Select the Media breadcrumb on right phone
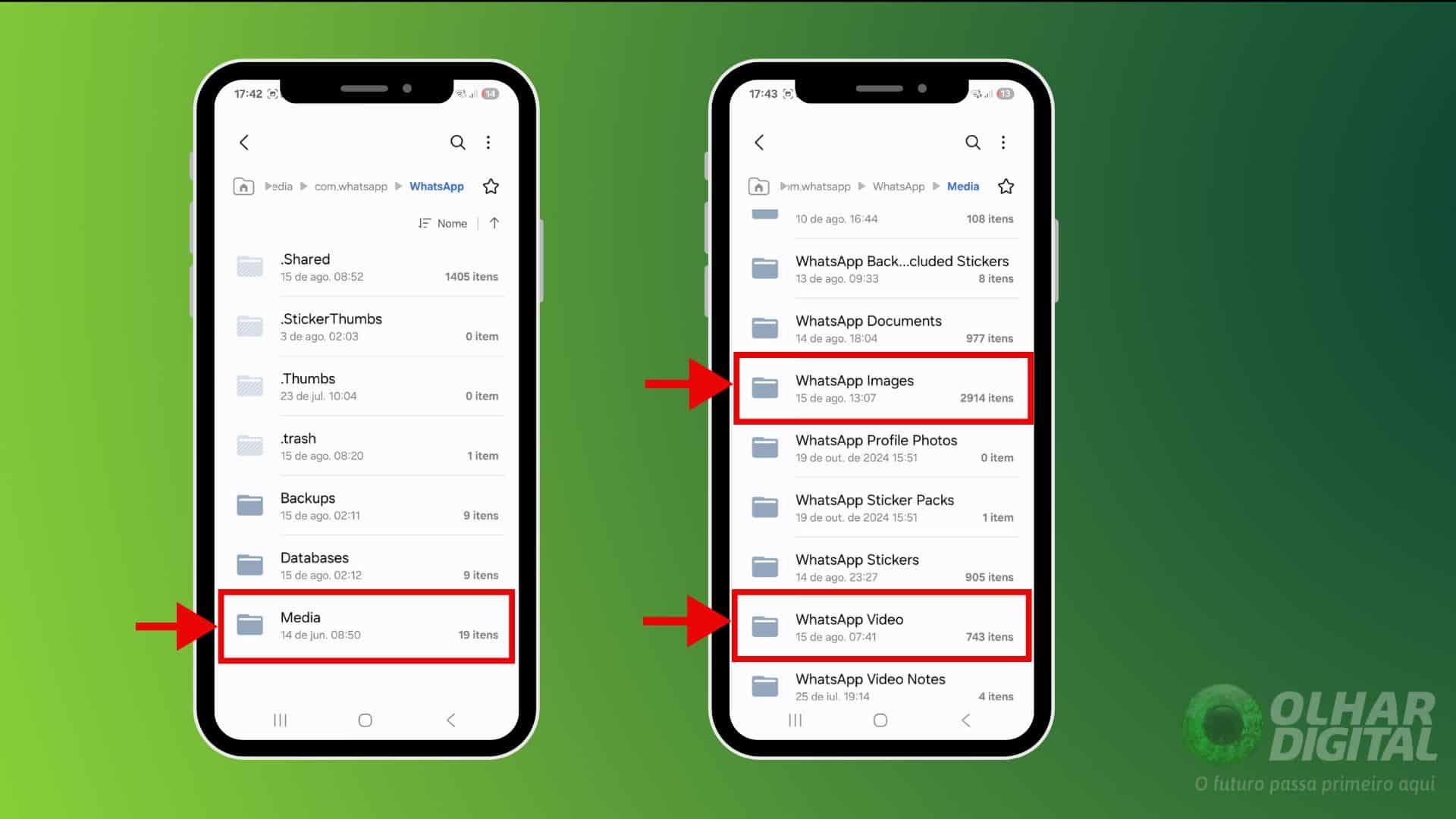This screenshot has width=1456, height=819. click(x=962, y=187)
